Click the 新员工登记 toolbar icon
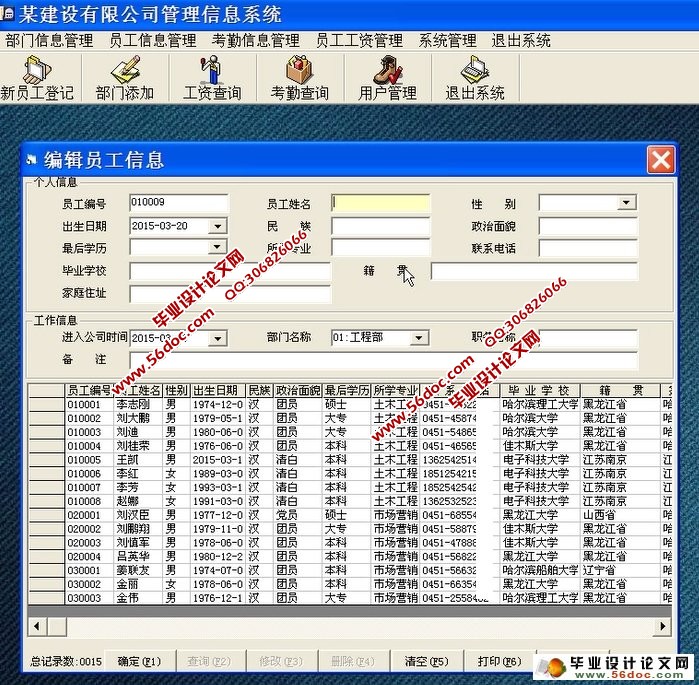 click(x=37, y=77)
